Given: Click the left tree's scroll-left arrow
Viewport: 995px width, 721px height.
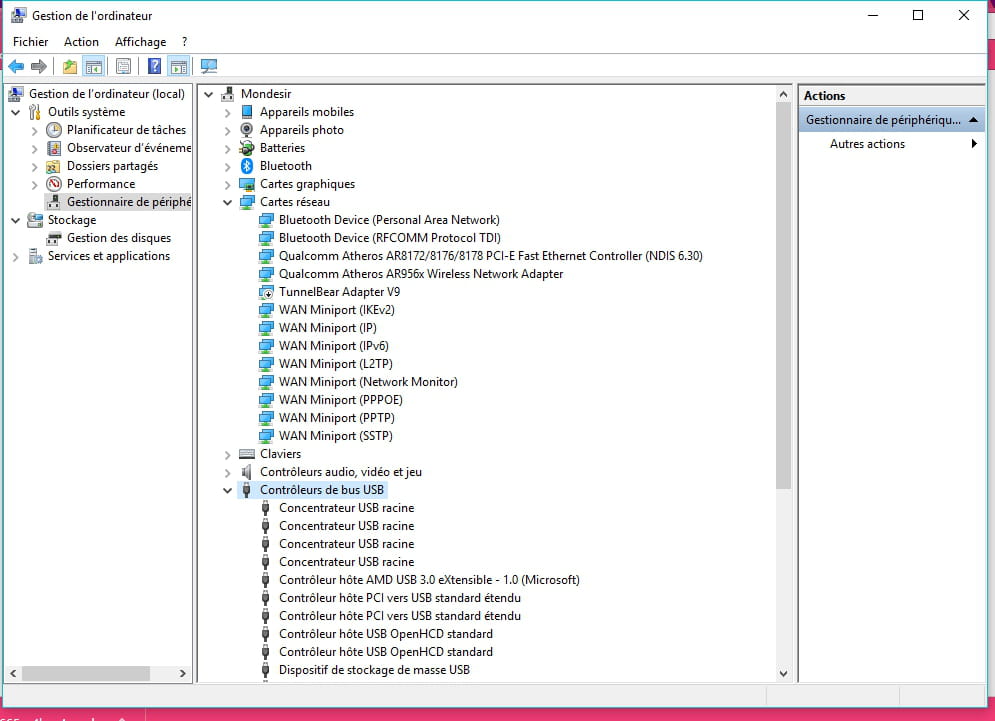Looking at the screenshot, I should tap(13, 673).
